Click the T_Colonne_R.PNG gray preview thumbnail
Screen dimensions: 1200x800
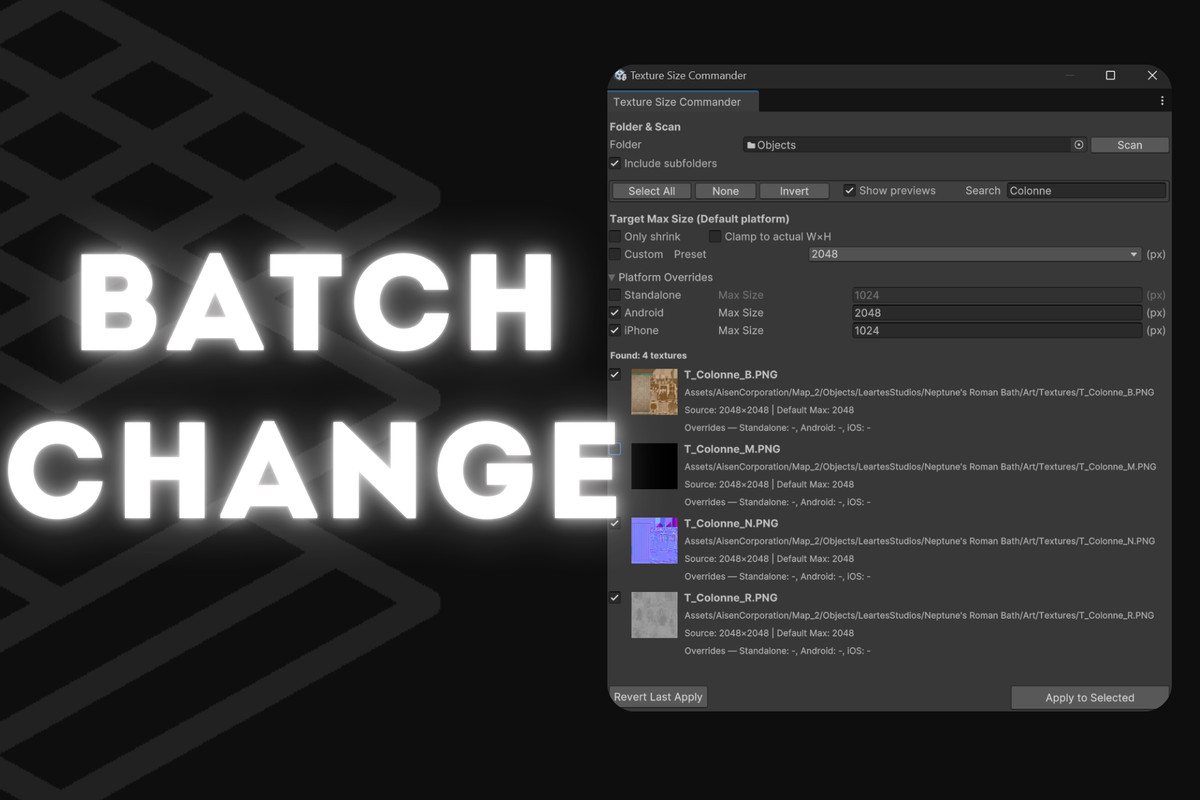654,615
